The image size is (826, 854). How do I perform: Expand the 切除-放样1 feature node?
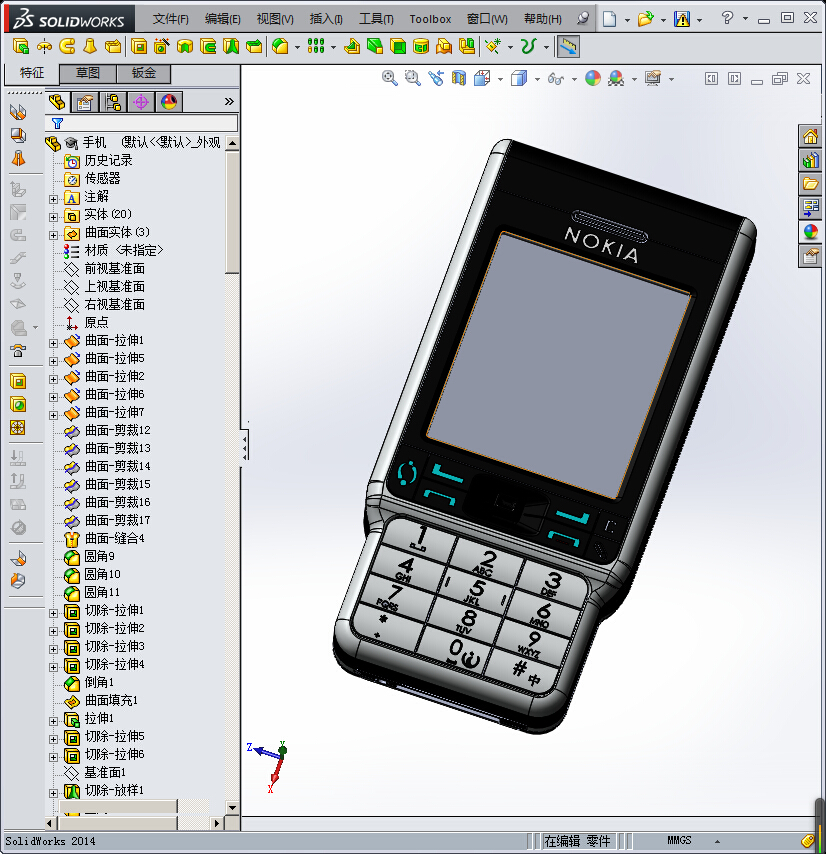pos(53,793)
